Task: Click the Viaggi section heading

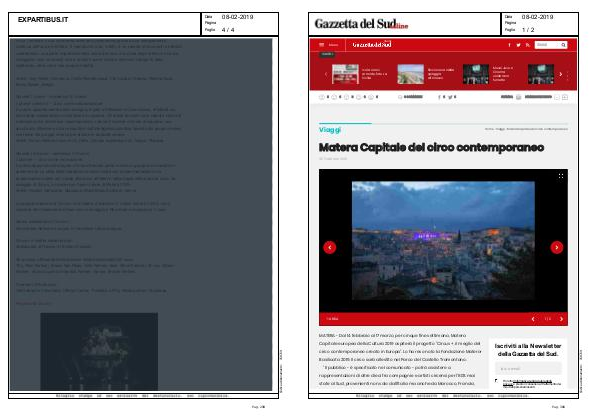Action: point(329,130)
